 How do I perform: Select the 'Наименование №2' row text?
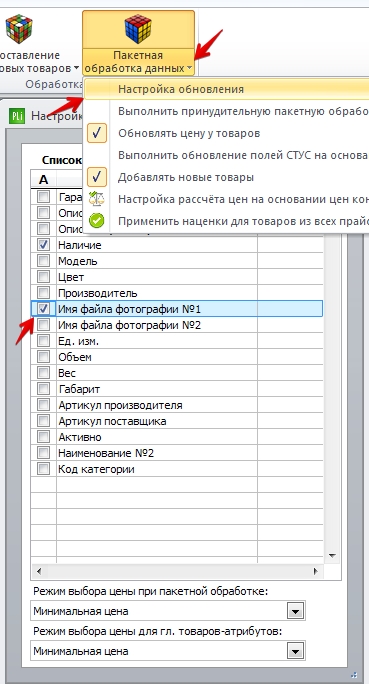[x=106, y=453]
